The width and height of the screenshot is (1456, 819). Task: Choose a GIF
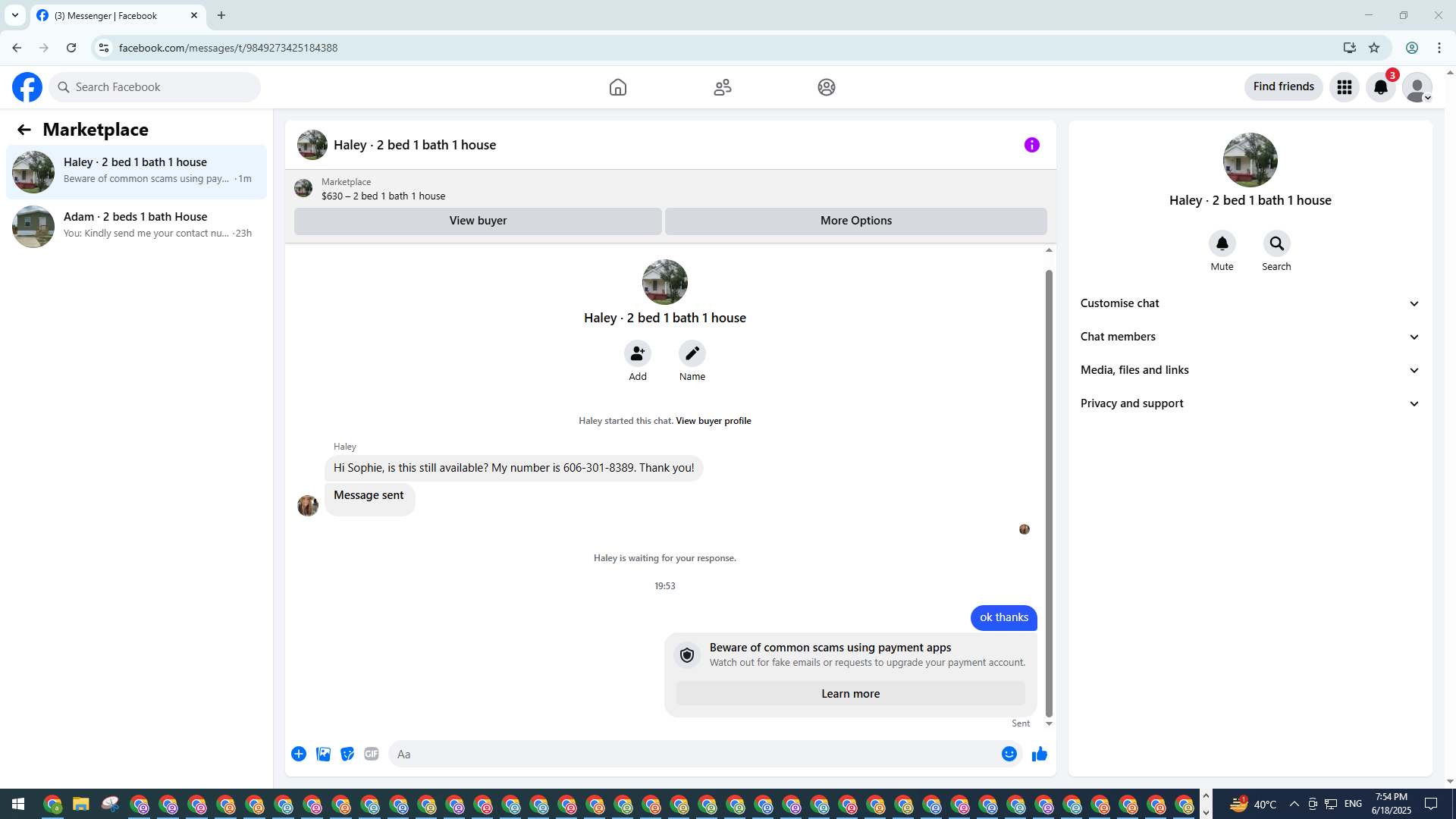click(372, 754)
